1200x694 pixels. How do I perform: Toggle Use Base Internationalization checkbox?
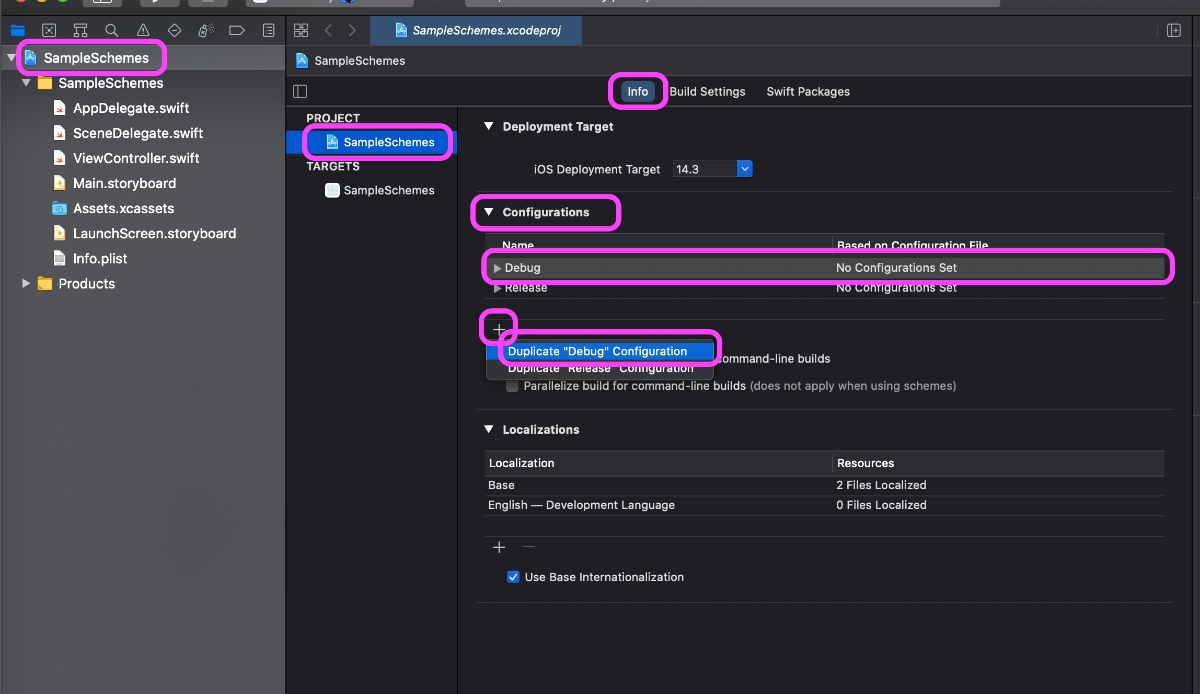pyautogui.click(x=513, y=577)
